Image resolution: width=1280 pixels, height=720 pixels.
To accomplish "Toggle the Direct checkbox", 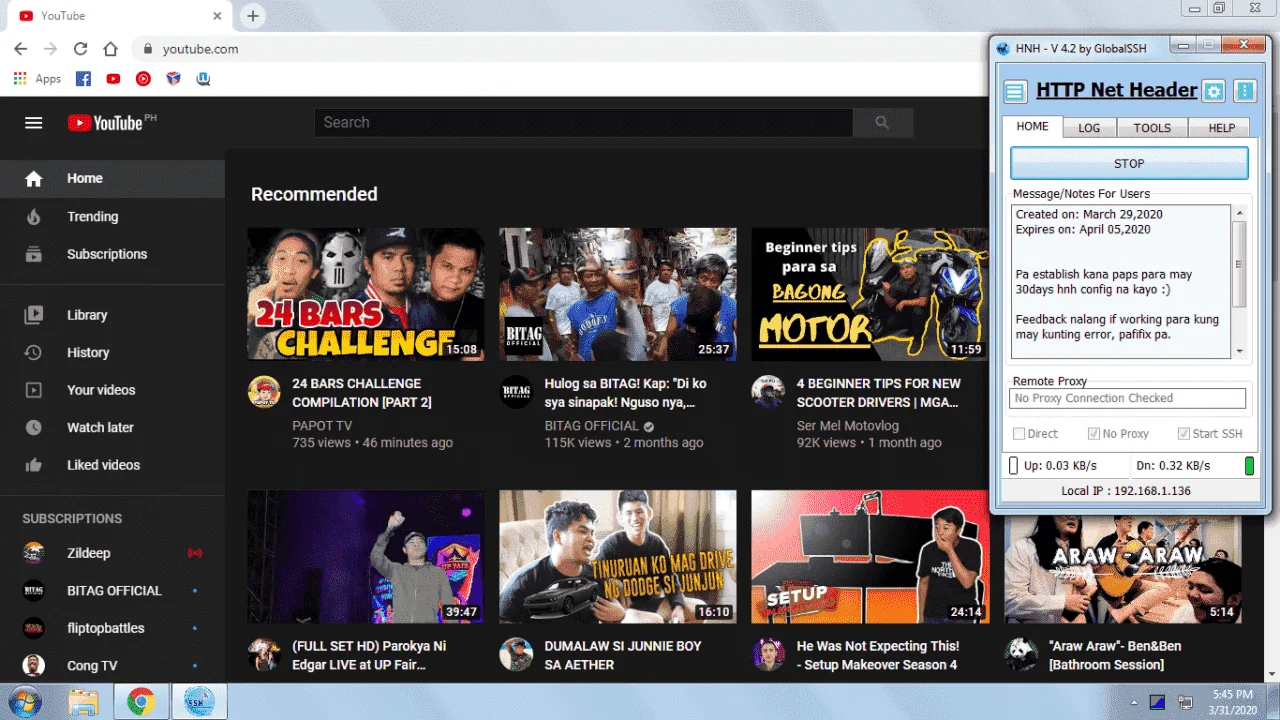I will pos(1019,434).
